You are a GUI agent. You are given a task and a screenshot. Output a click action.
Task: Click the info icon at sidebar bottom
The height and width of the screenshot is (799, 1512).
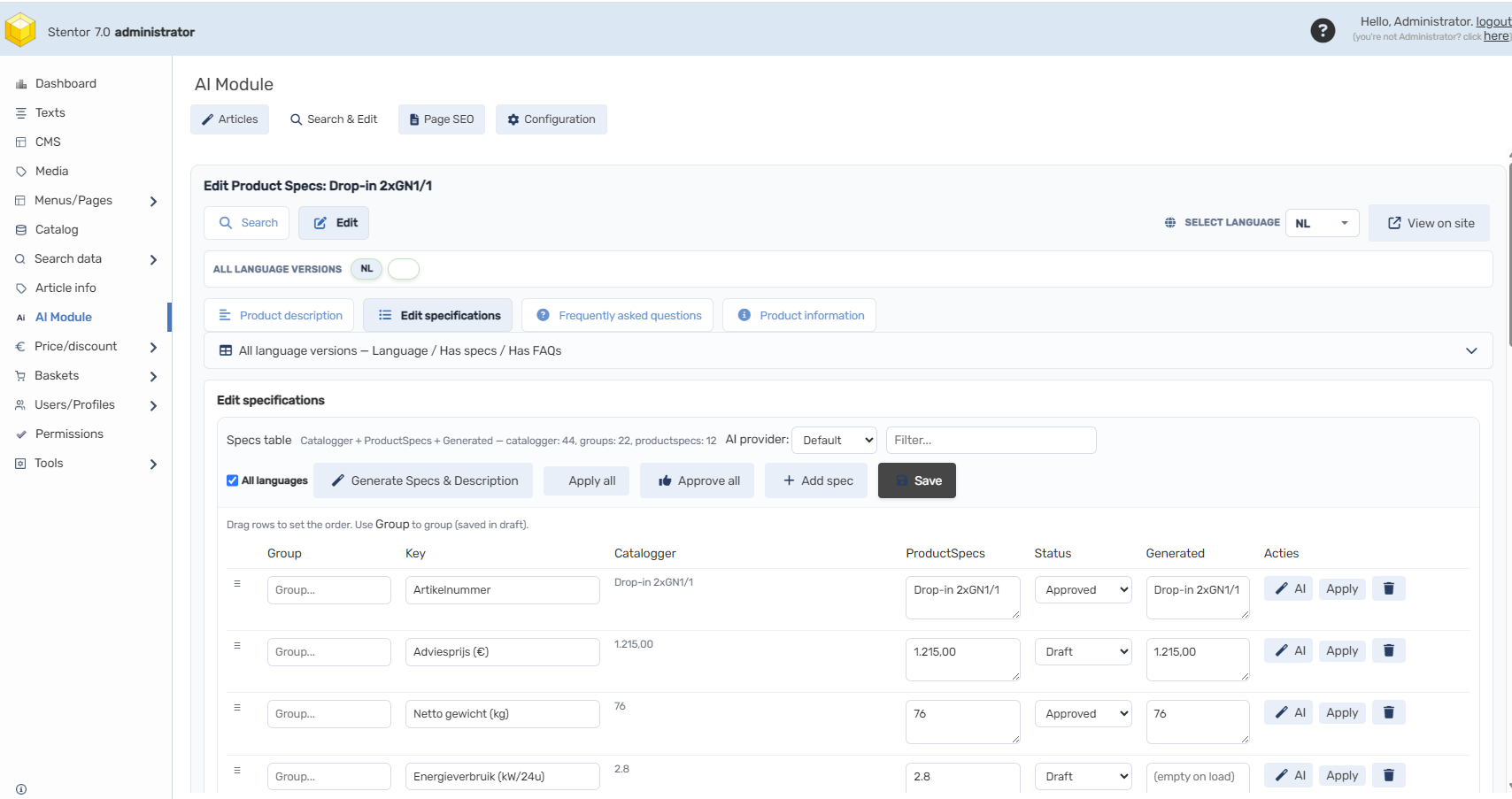coord(21,789)
